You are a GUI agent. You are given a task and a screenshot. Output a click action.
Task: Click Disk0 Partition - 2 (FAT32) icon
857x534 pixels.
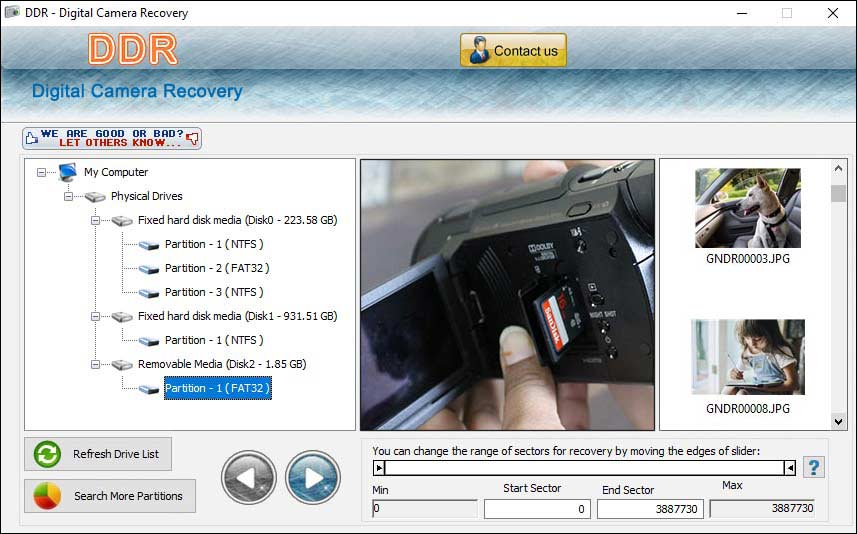coord(149,269)
